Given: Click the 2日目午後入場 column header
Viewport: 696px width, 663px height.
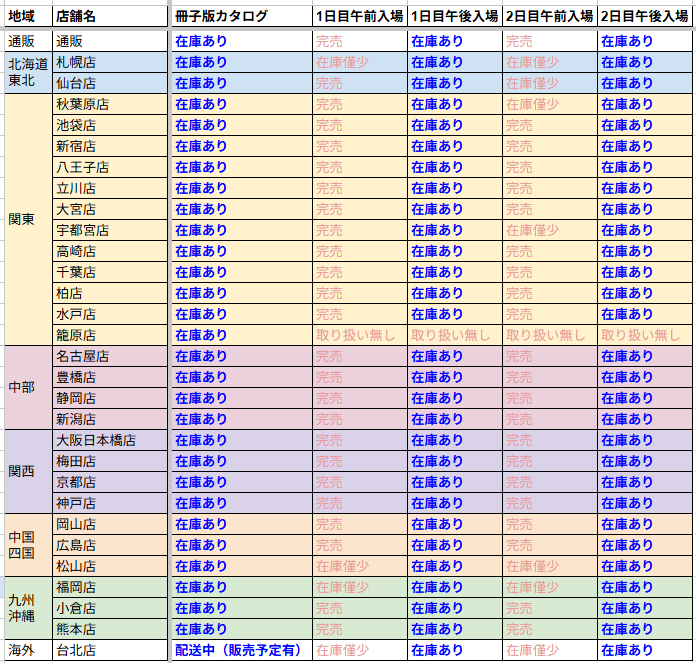Looking at the screenshot, I should (645, 17).
